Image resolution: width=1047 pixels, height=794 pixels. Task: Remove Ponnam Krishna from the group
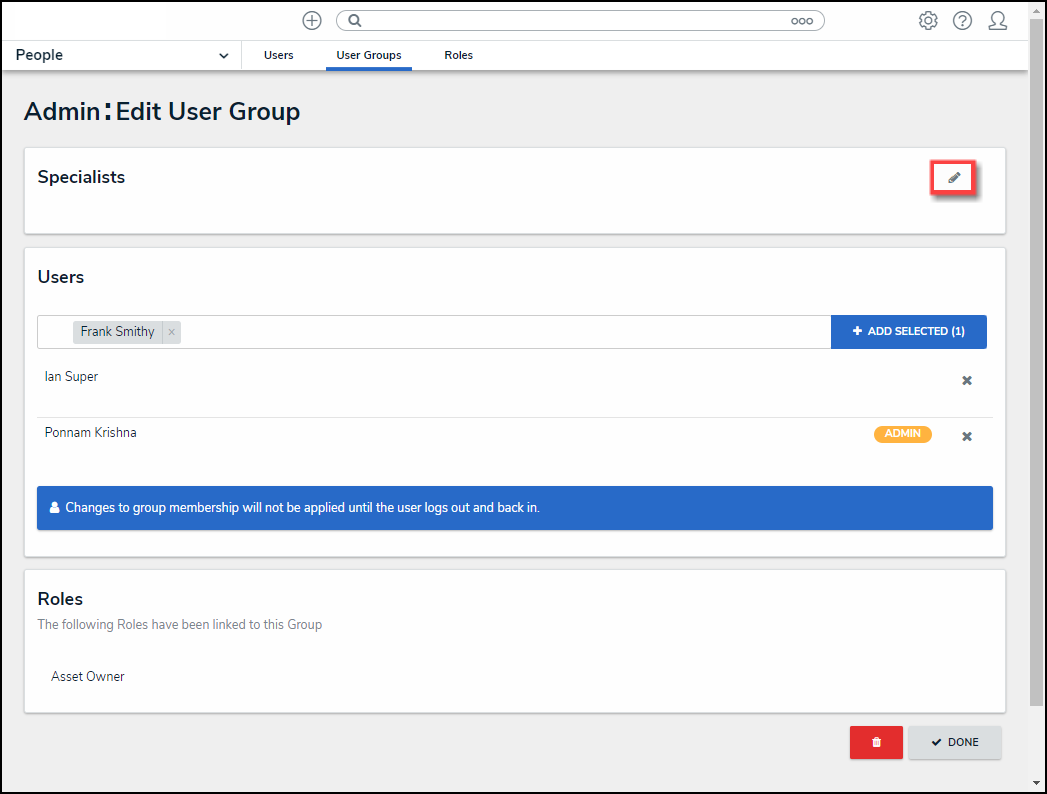967,437
